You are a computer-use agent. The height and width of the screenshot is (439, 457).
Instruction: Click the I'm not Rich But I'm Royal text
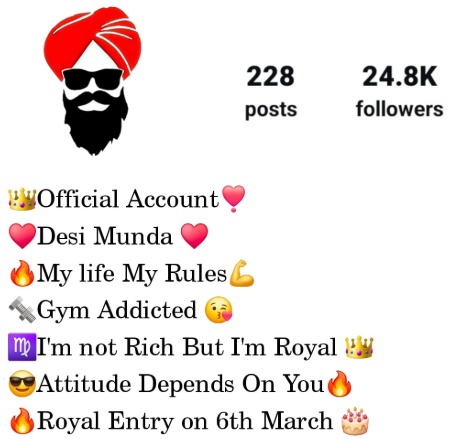186,347
